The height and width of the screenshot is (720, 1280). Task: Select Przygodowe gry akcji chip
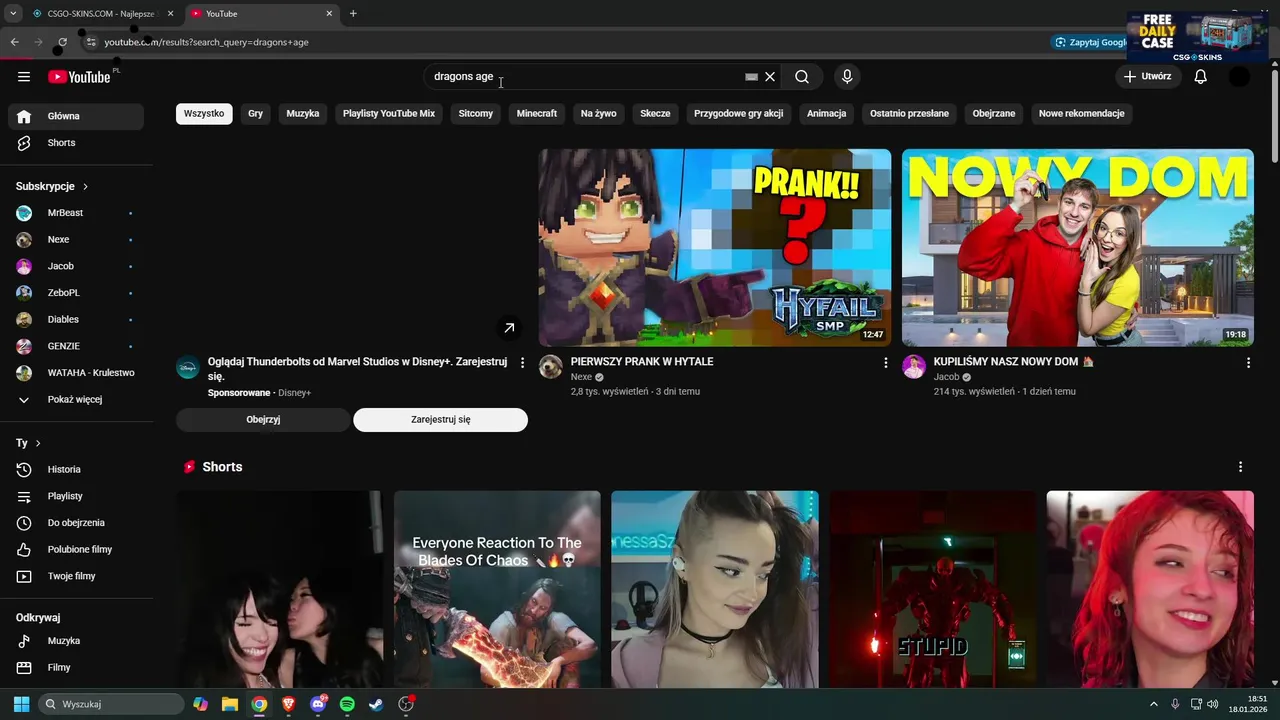point(739,114)
